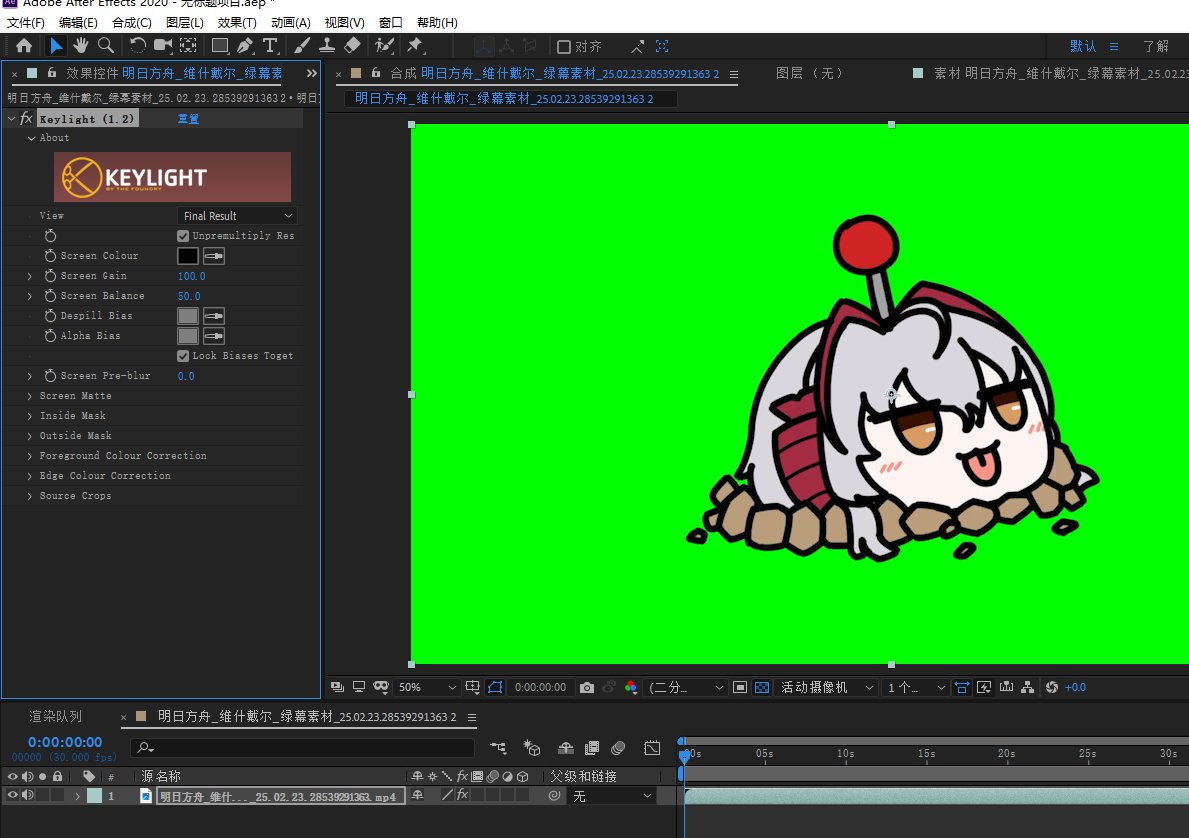Open the 图层(L) menu
Screen dimensions: 1189x838
(x=184, y=23)
